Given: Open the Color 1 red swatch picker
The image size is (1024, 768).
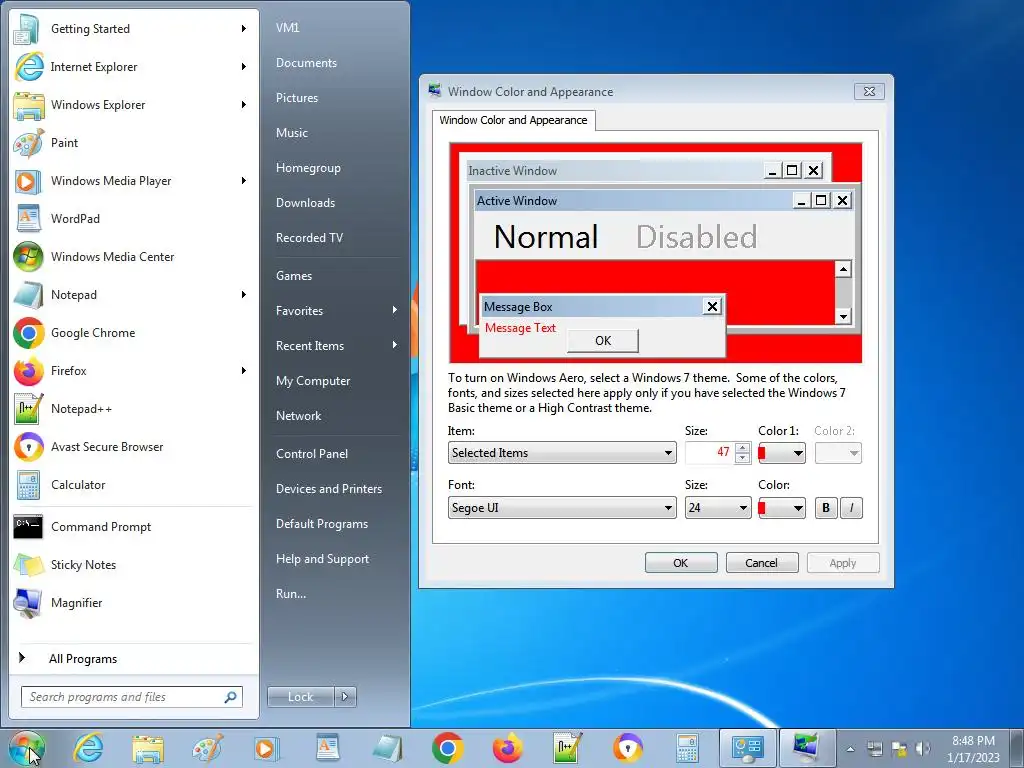Looking at the screenshot, I should (782, 453).
